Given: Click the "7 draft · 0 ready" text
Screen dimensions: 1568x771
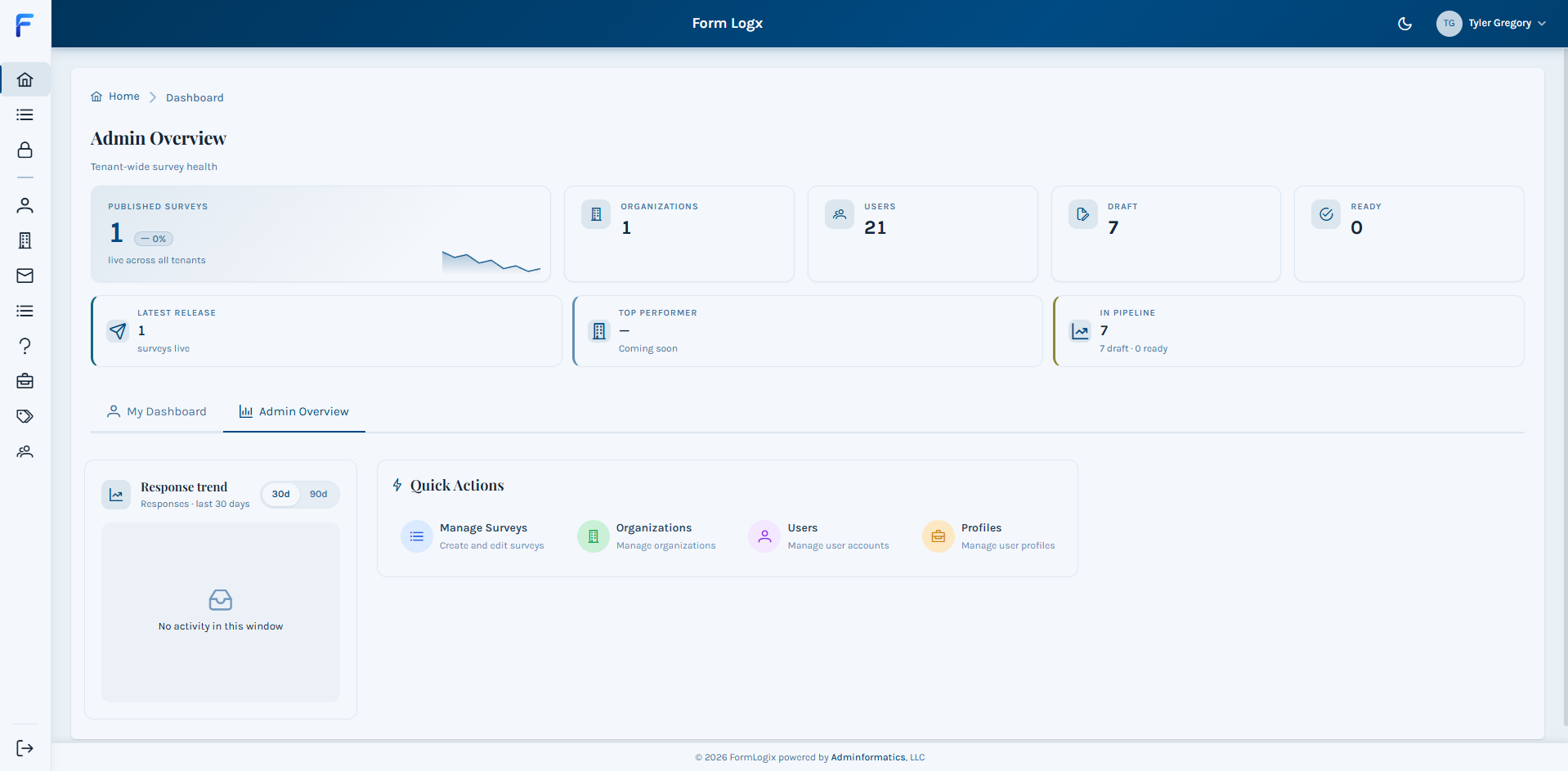Looking at the screenshot, I should click(1133, 349).
